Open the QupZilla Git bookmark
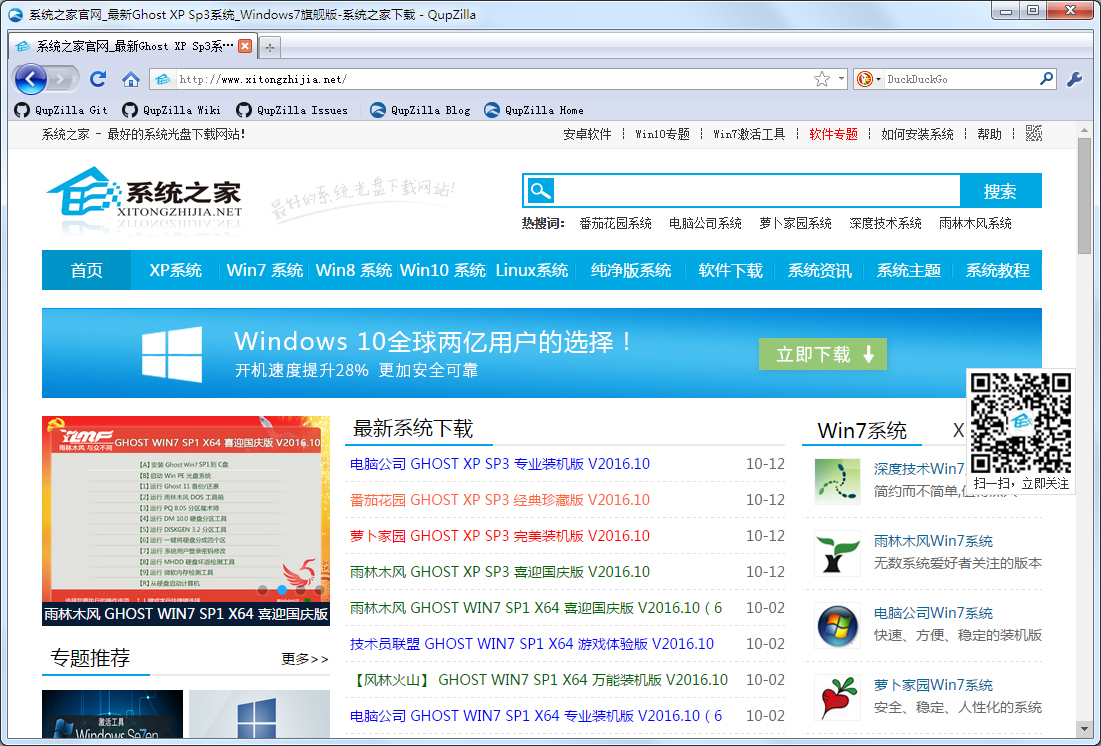 point(61,110)
